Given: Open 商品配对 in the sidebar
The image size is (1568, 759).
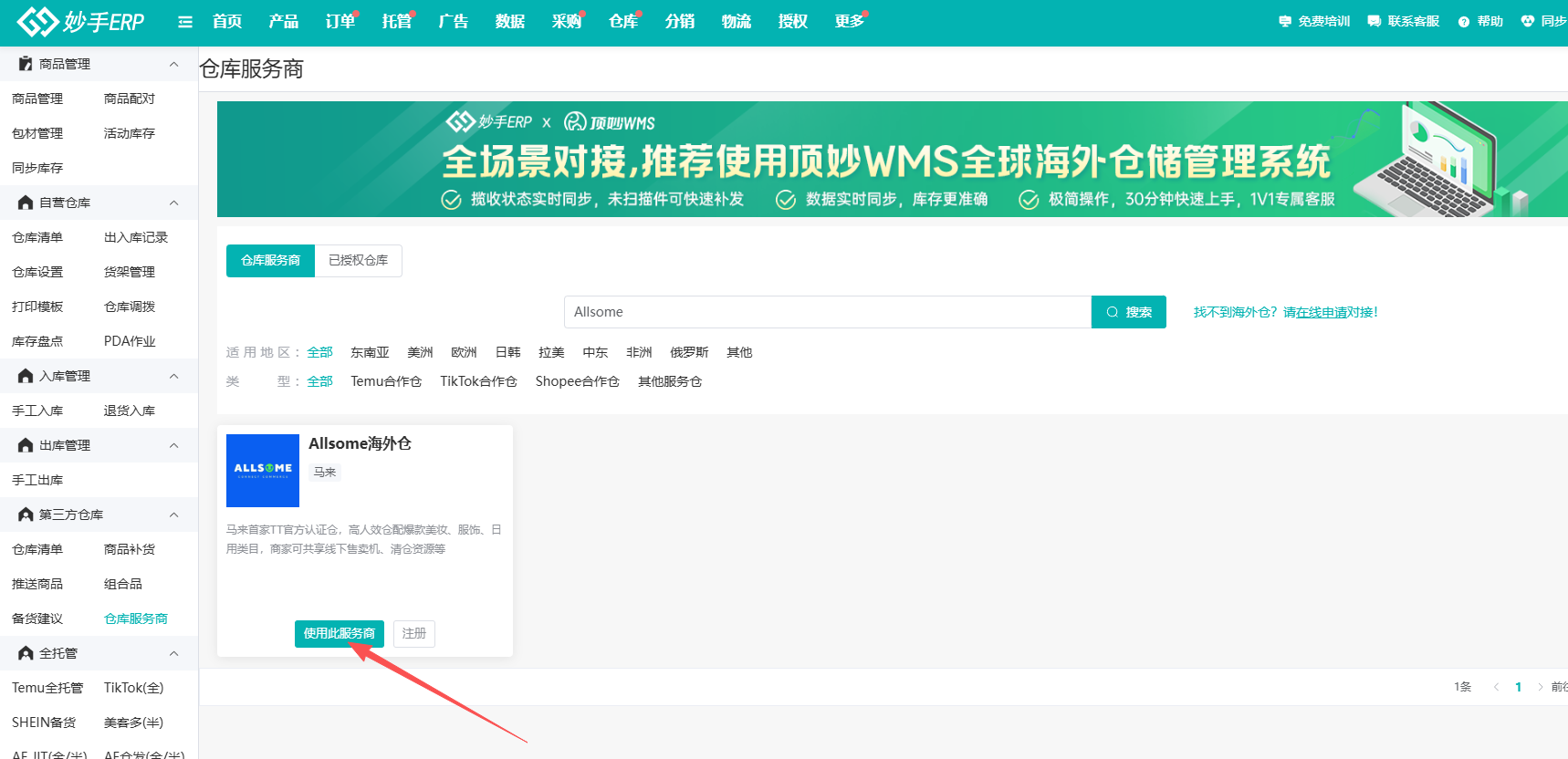Looking at the screenshot, I should pyautogui.click(x=130, y=99).
